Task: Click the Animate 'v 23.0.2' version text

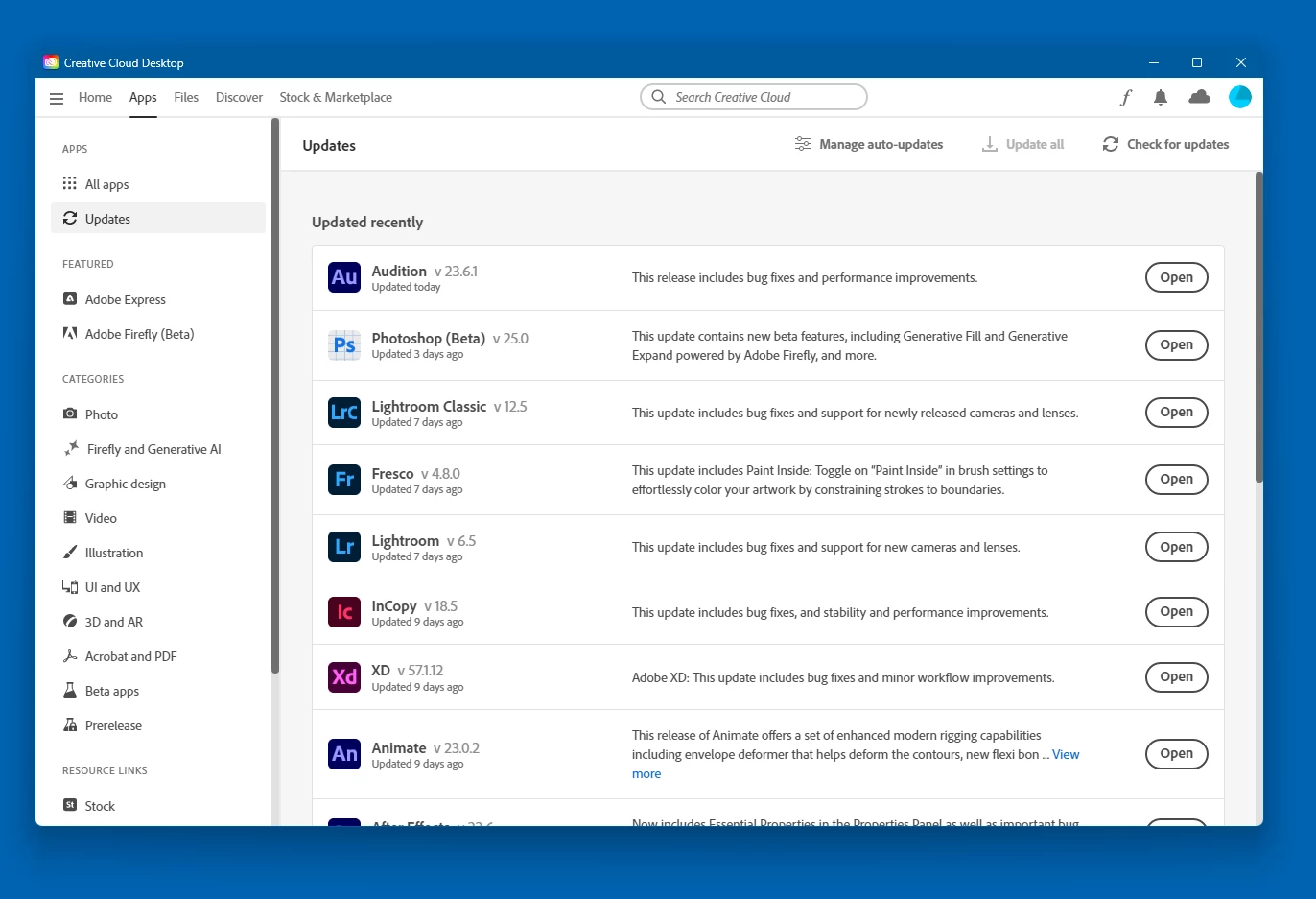Action: [x=457, y=748]
